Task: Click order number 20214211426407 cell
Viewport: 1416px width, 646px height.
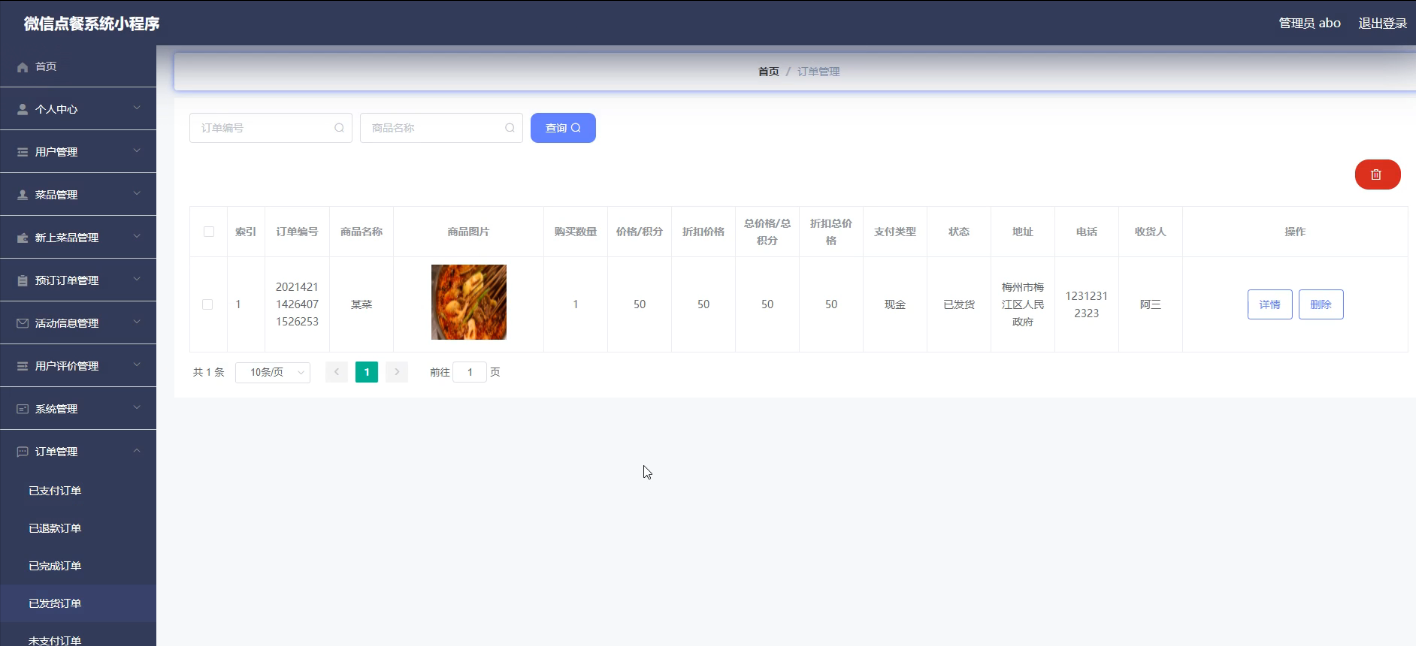Action: [297, 304]
